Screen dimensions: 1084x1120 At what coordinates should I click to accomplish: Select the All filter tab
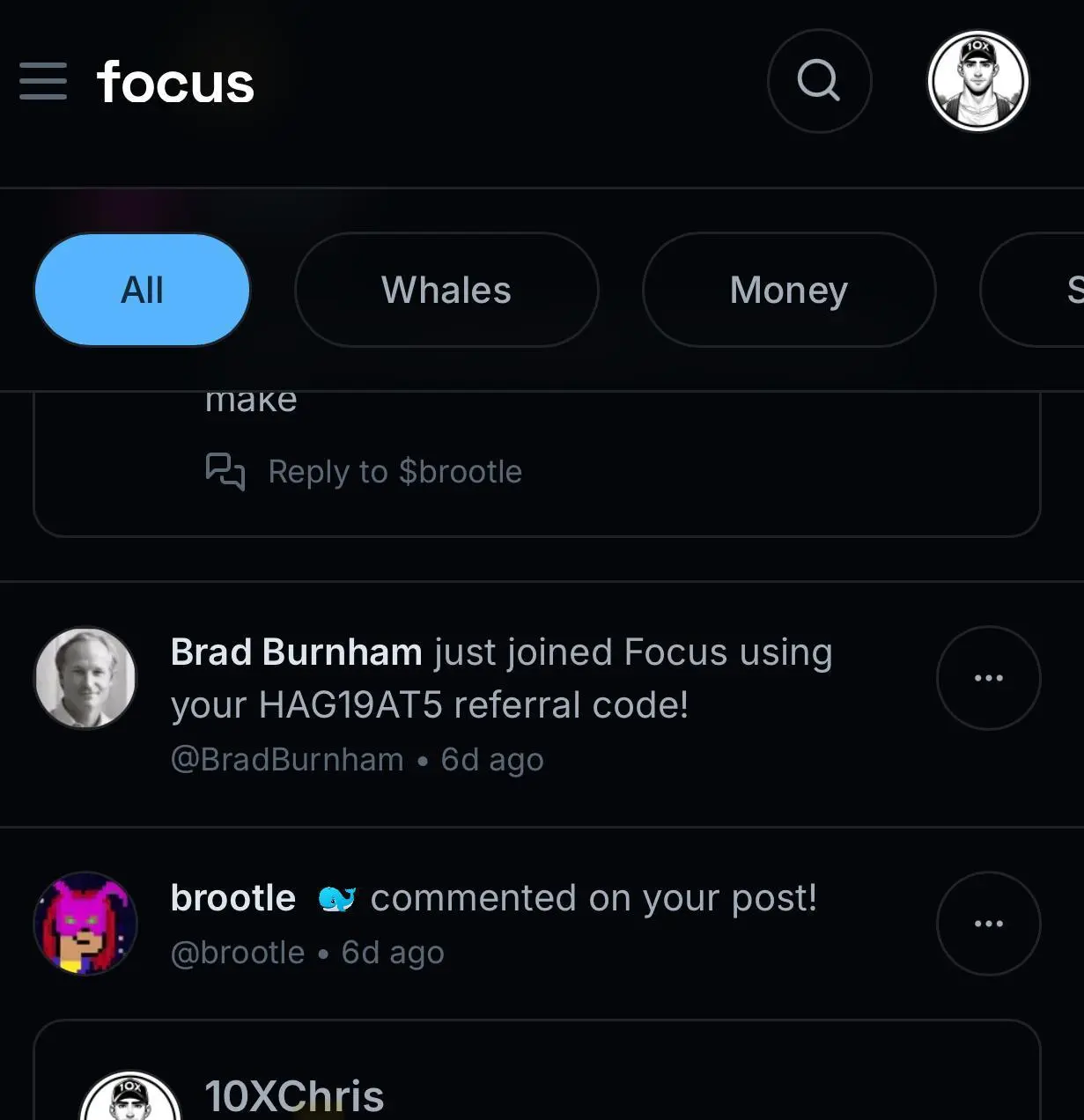click(x=142, y=290)
